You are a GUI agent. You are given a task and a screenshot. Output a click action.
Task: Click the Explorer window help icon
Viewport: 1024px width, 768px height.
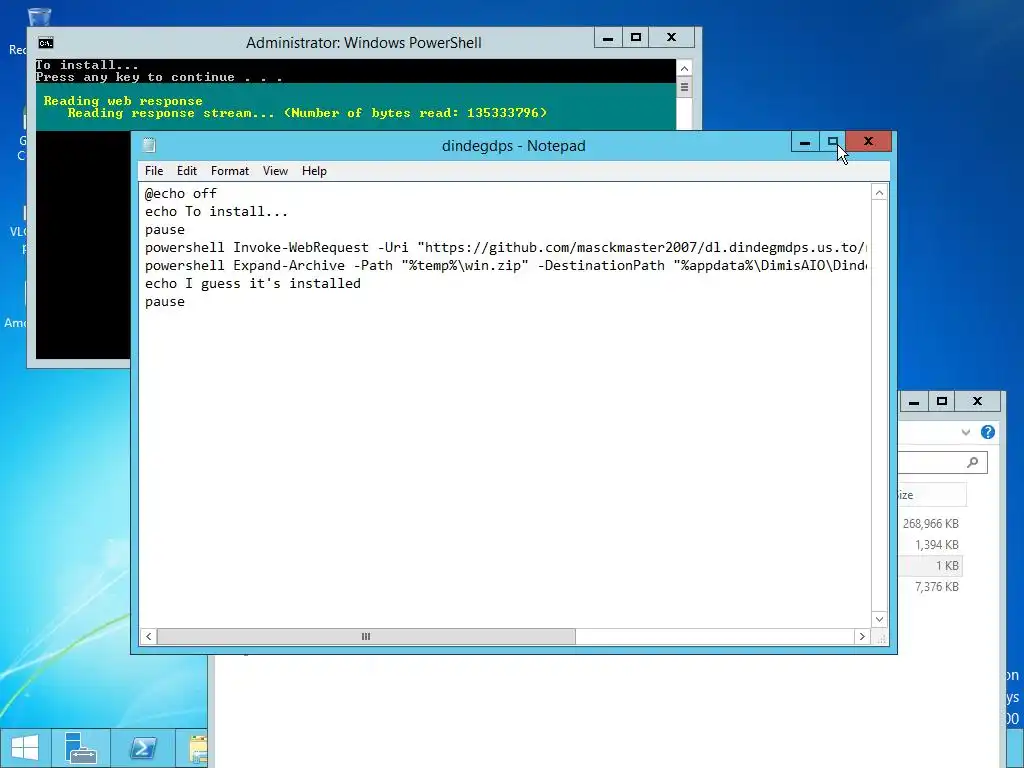[988, 432]
